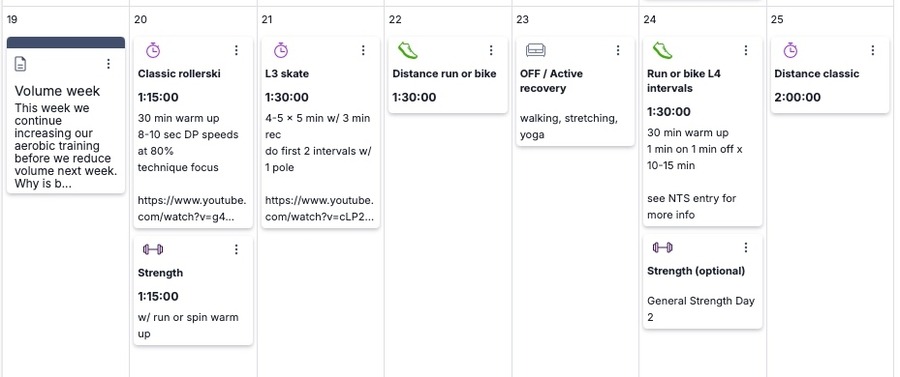This screenshot has width=900, height=377.
Task: Open three-dot menu on Distance classic card
Action: pos(872,50)
